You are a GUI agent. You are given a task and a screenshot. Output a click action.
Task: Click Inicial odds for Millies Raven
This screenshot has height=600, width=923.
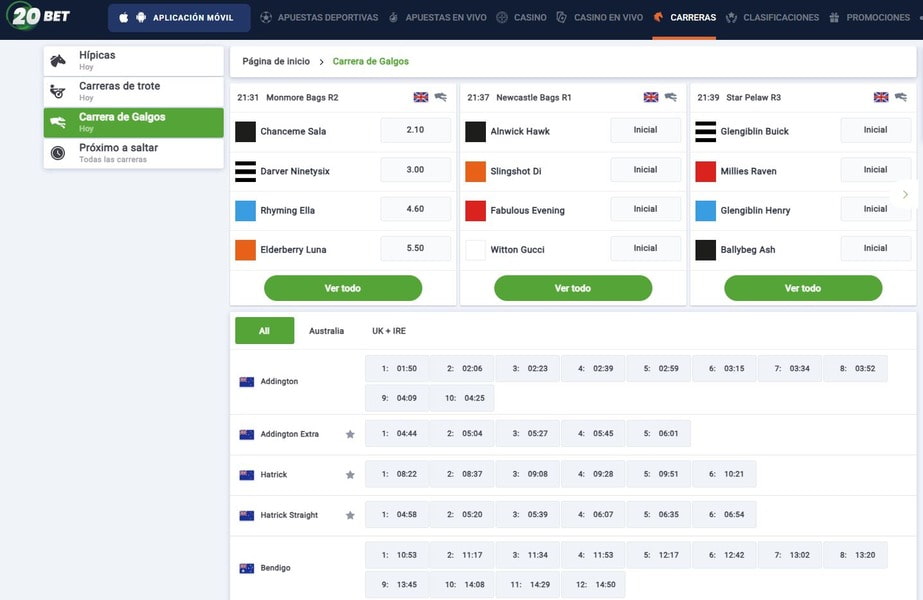[876, 170]
